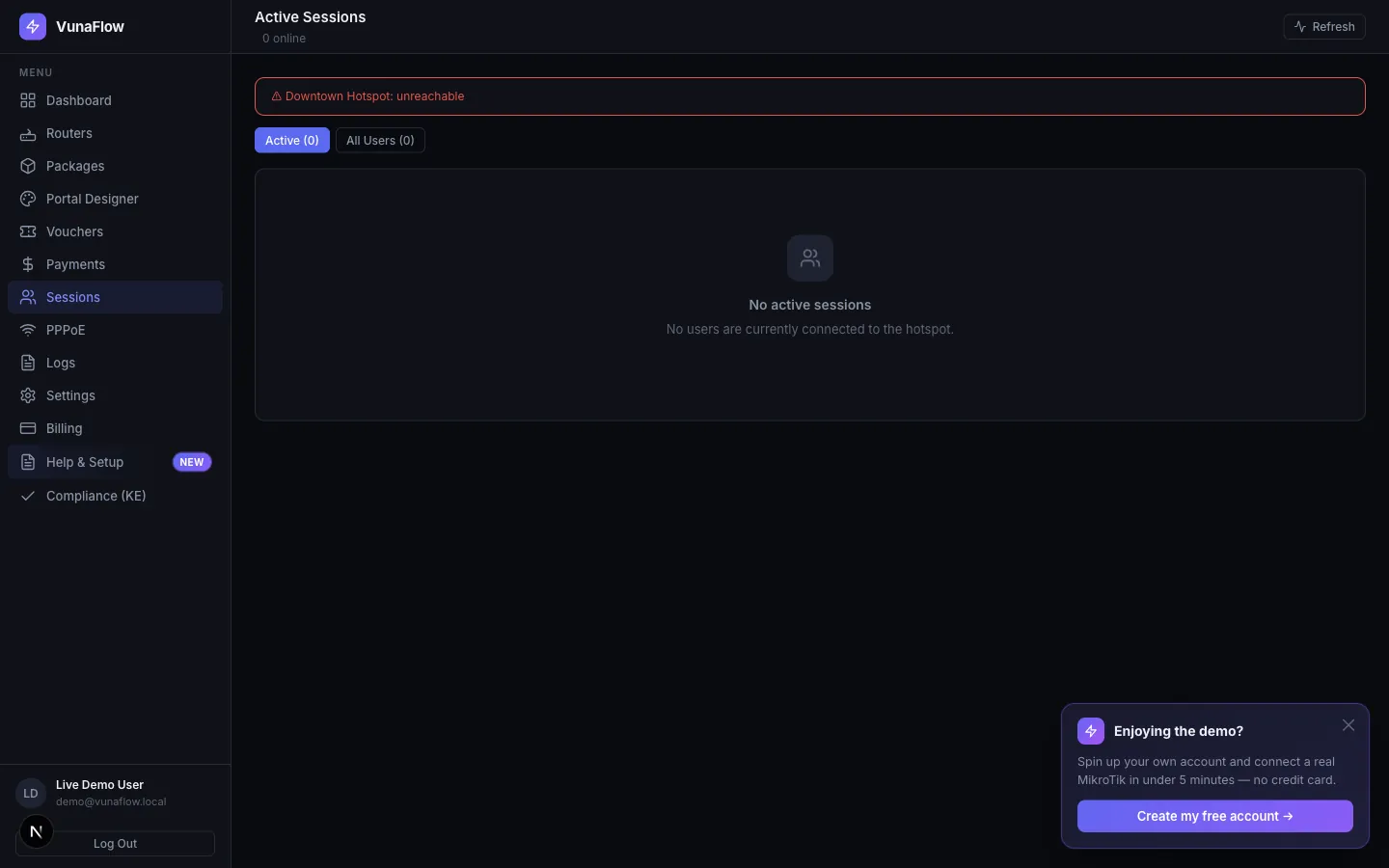Click the Help & Setup document icon
The width and height of the screenshot is (1389, 868).
tap(28, 462)
